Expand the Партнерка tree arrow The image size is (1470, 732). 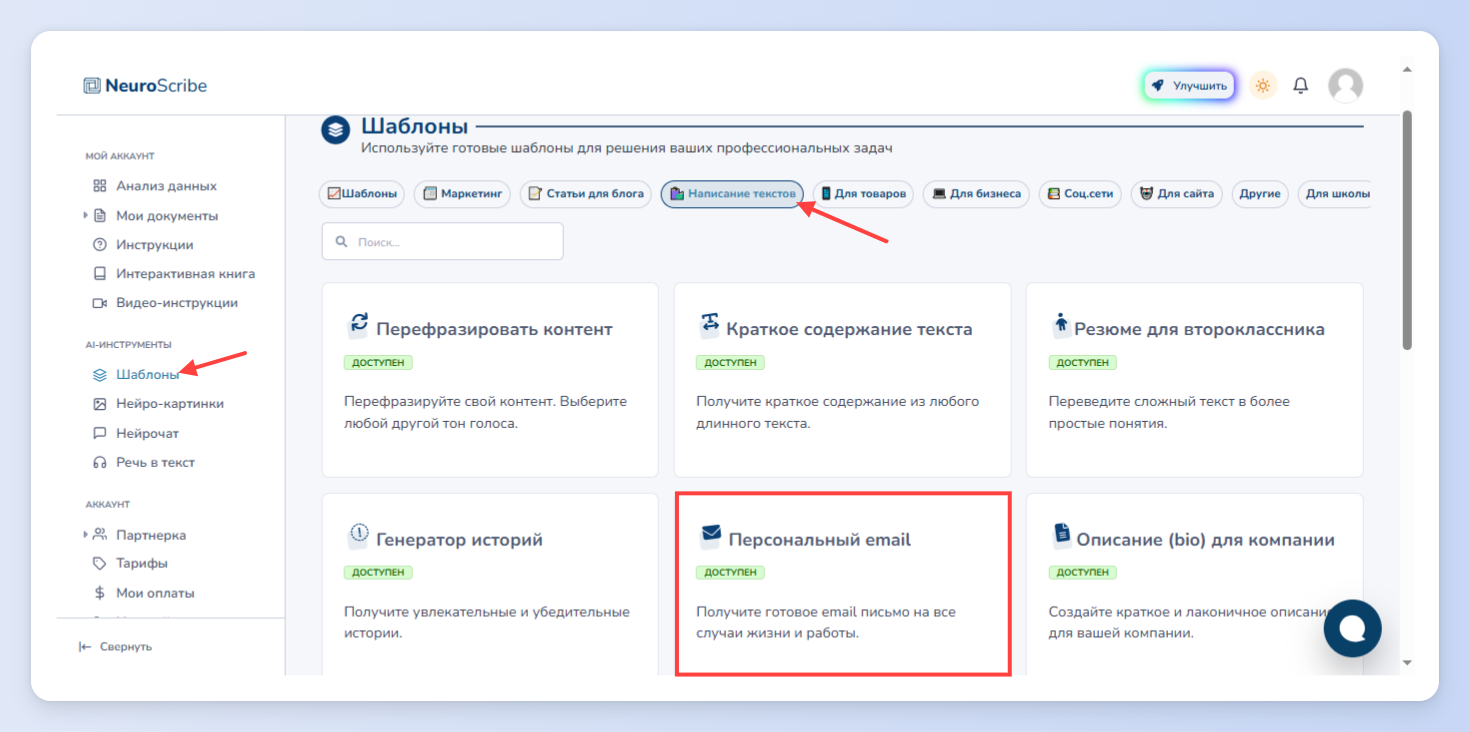coord(85,535)
